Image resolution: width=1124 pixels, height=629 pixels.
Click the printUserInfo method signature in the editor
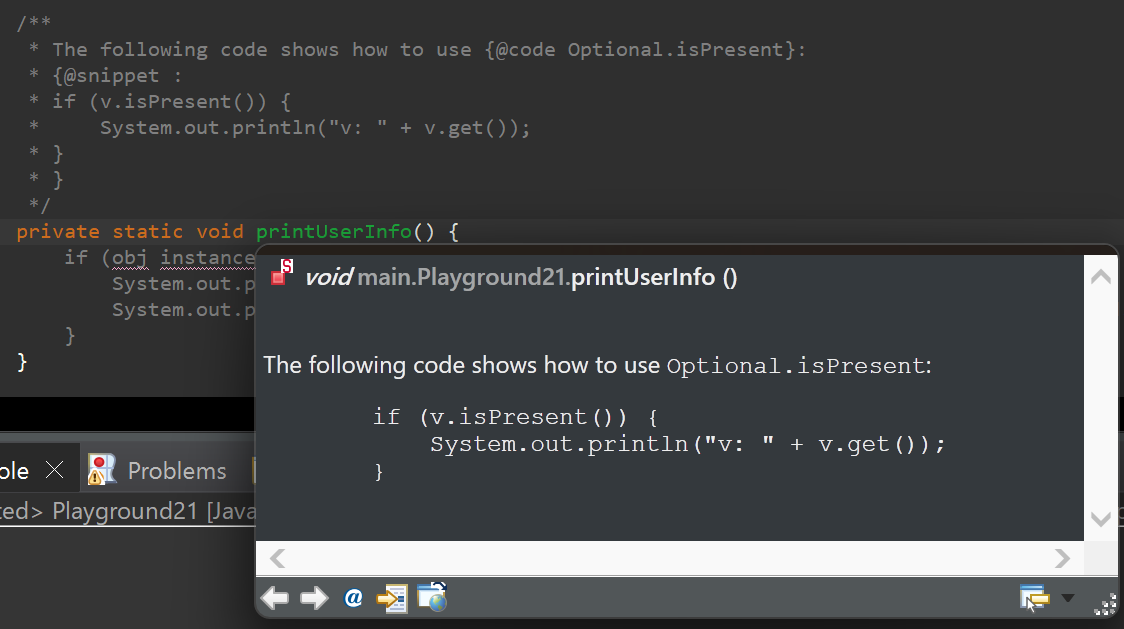pyautogui.click(x=333, y=231)
